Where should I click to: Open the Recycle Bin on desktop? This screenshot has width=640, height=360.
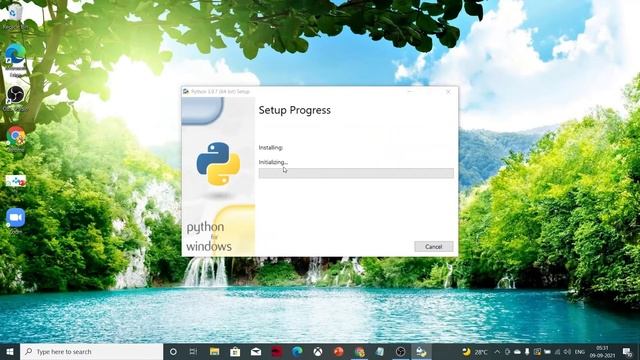click(x=15, y=16)
